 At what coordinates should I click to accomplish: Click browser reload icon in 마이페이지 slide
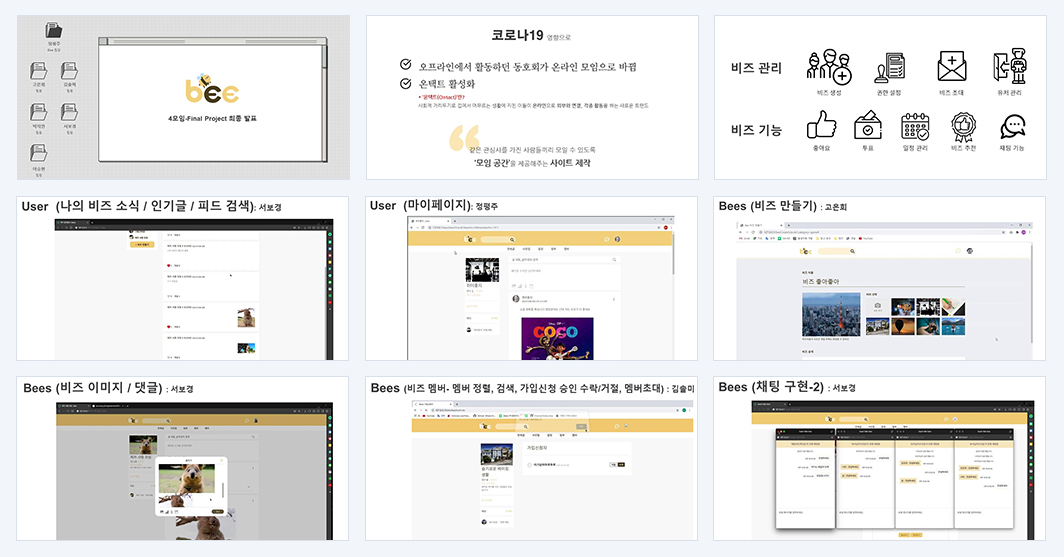(x=423, y=227)
